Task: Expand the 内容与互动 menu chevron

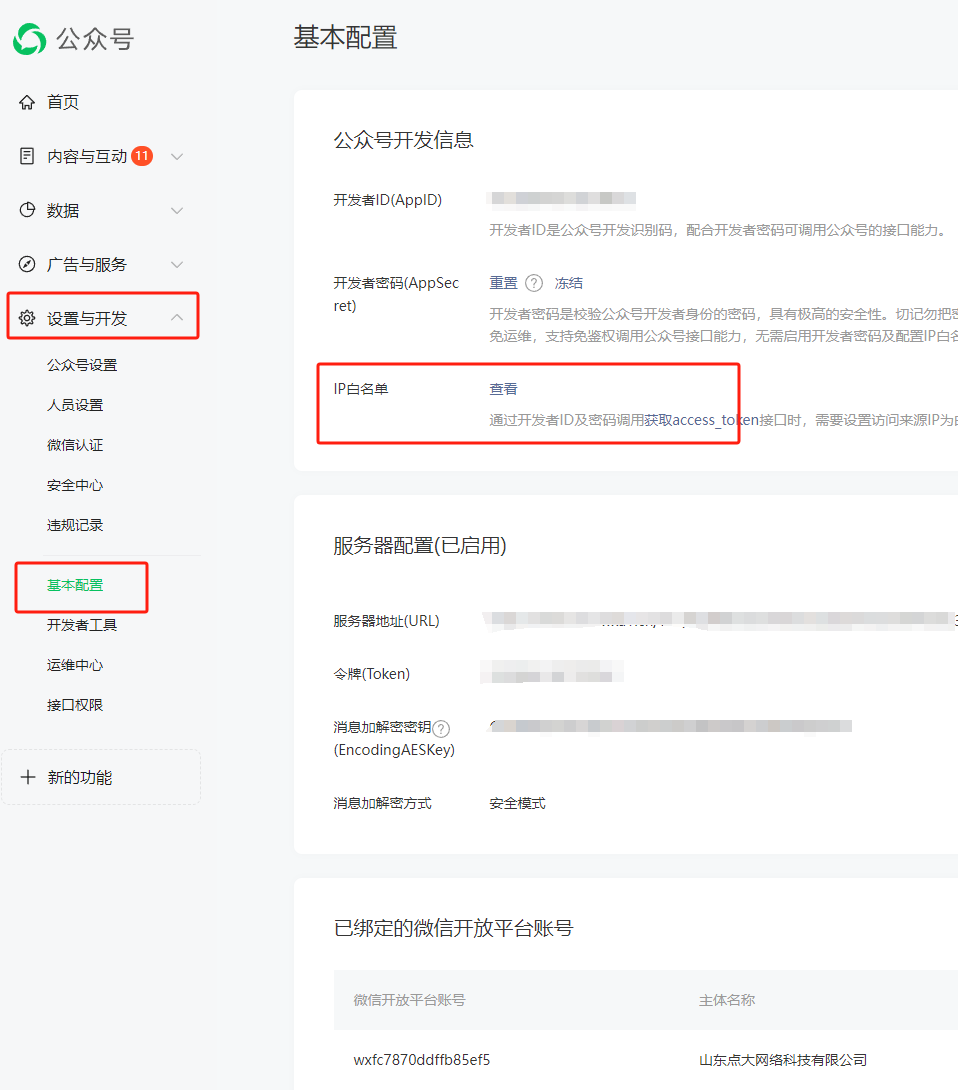Action: coord(177,156)
